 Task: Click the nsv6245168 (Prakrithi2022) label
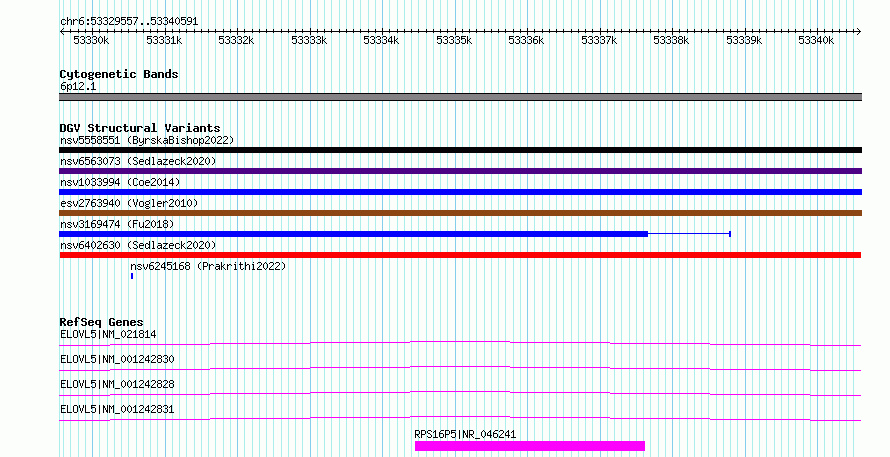pos(208,266)
